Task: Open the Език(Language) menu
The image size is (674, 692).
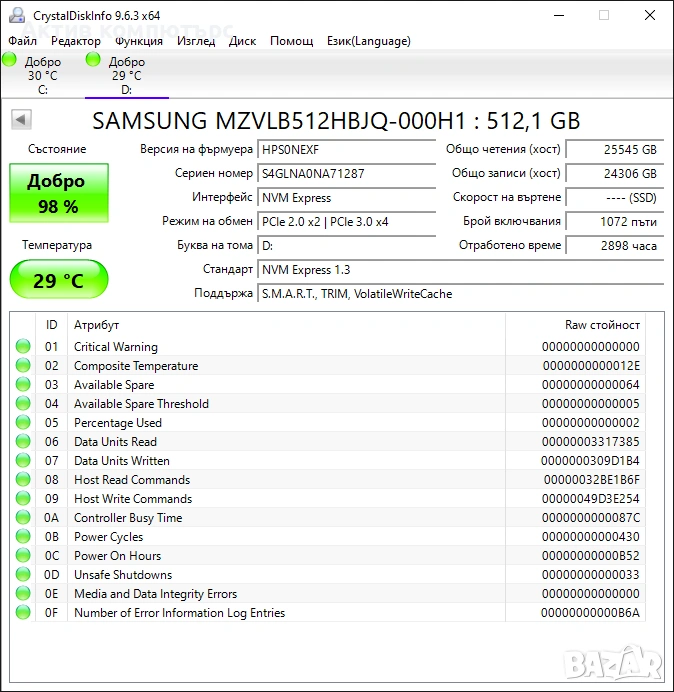Action: [x=368, y=41]
